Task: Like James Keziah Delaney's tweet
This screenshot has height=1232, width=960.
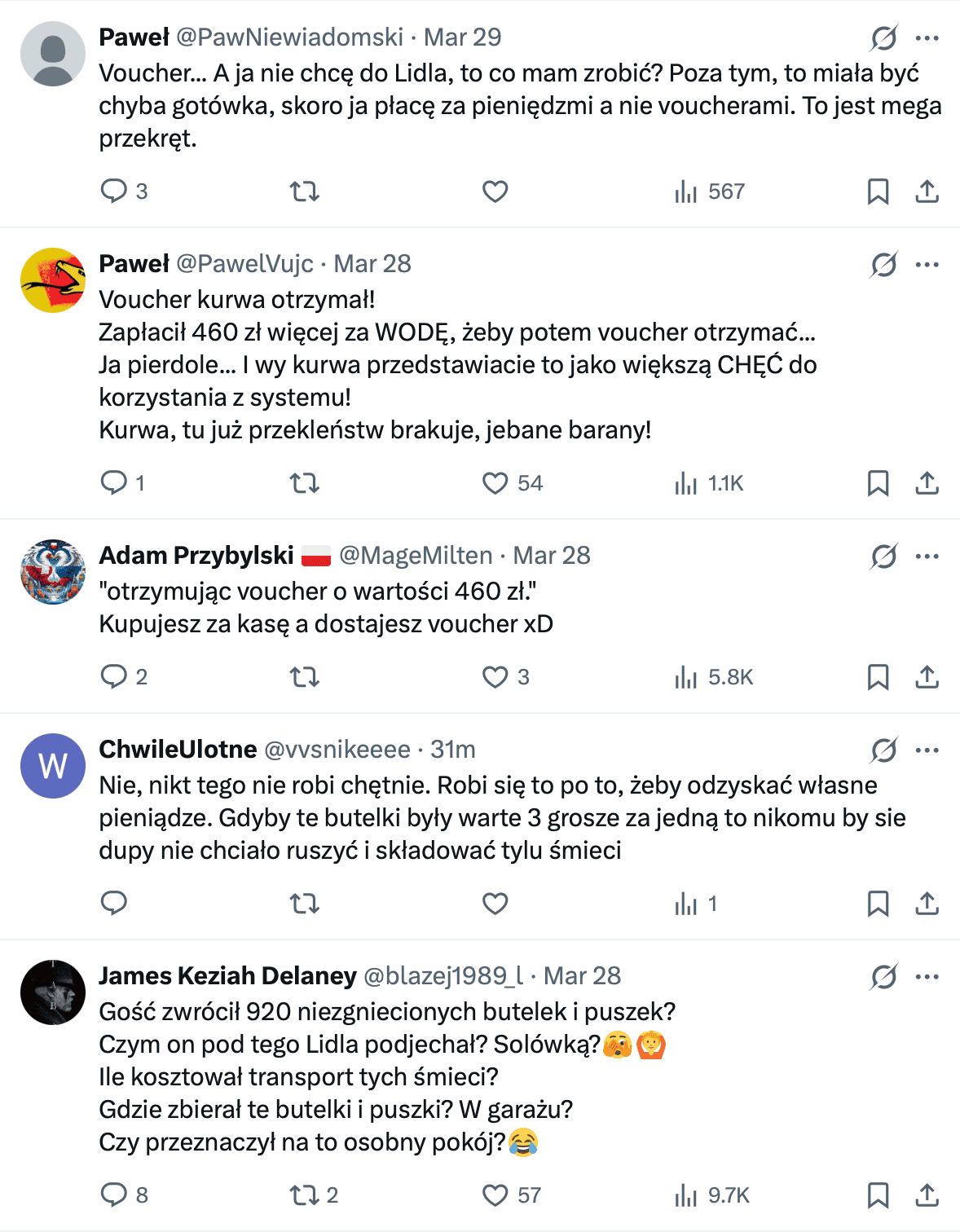Action: (x=495, y=1195)
